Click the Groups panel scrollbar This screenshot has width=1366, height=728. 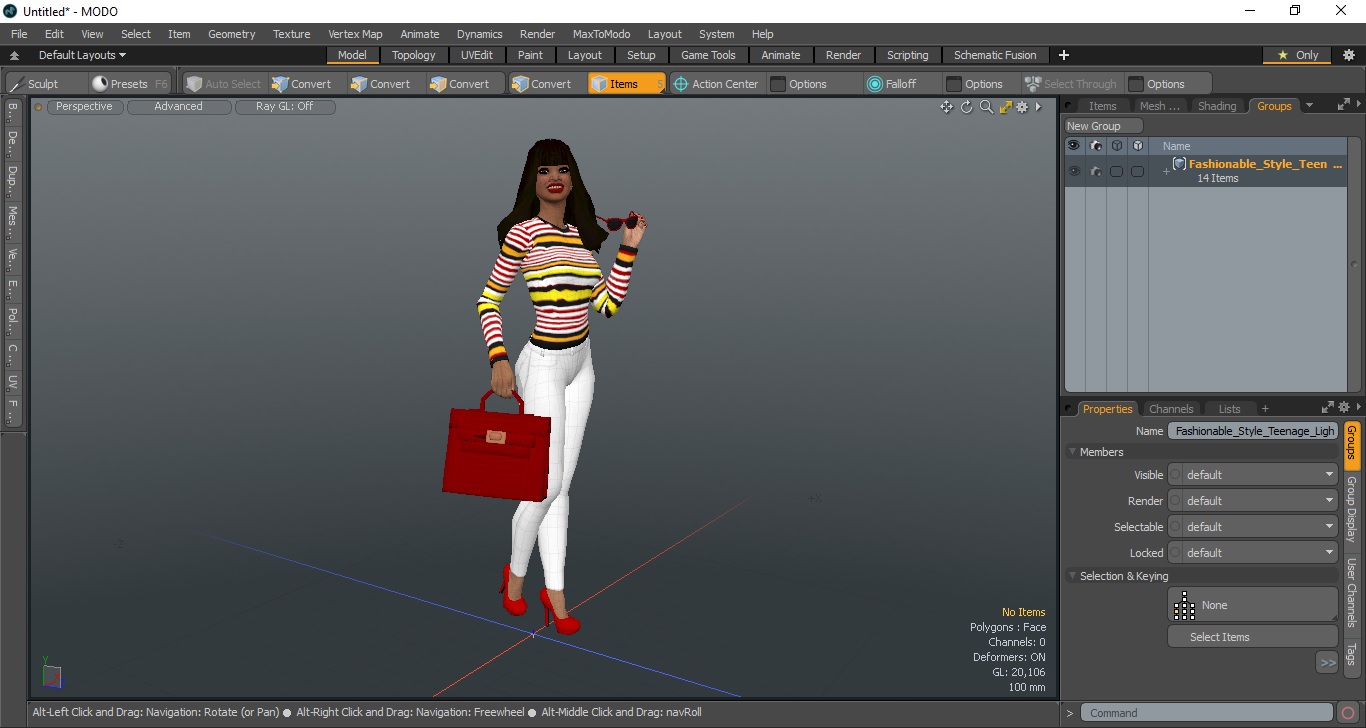click(1354, 265)
